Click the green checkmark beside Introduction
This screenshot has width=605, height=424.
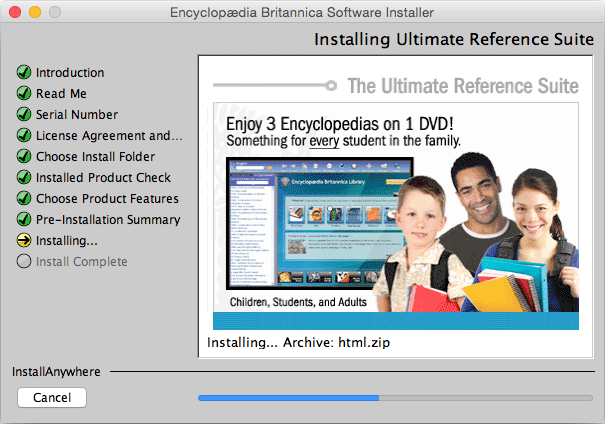[x=24, y=73]
